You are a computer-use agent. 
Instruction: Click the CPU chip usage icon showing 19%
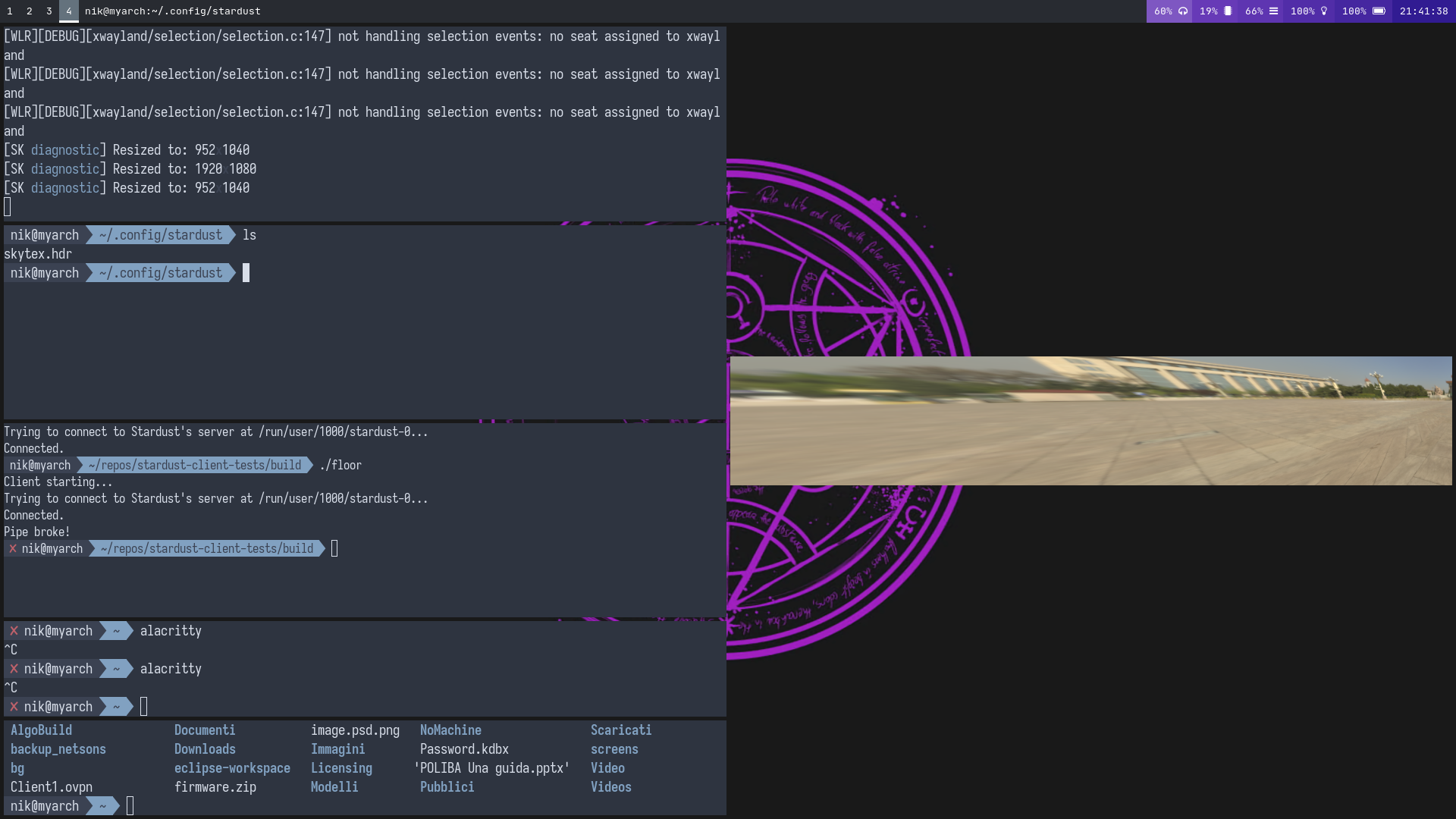click(1227, 11)
